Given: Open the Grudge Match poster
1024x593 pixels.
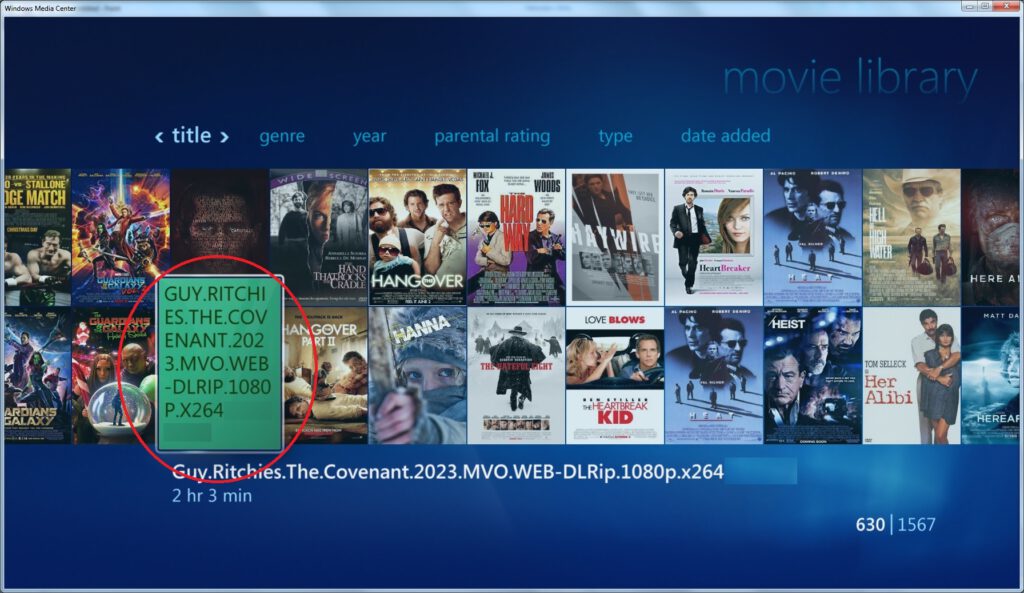Looking at the screenshot, I should coord(37,237).
